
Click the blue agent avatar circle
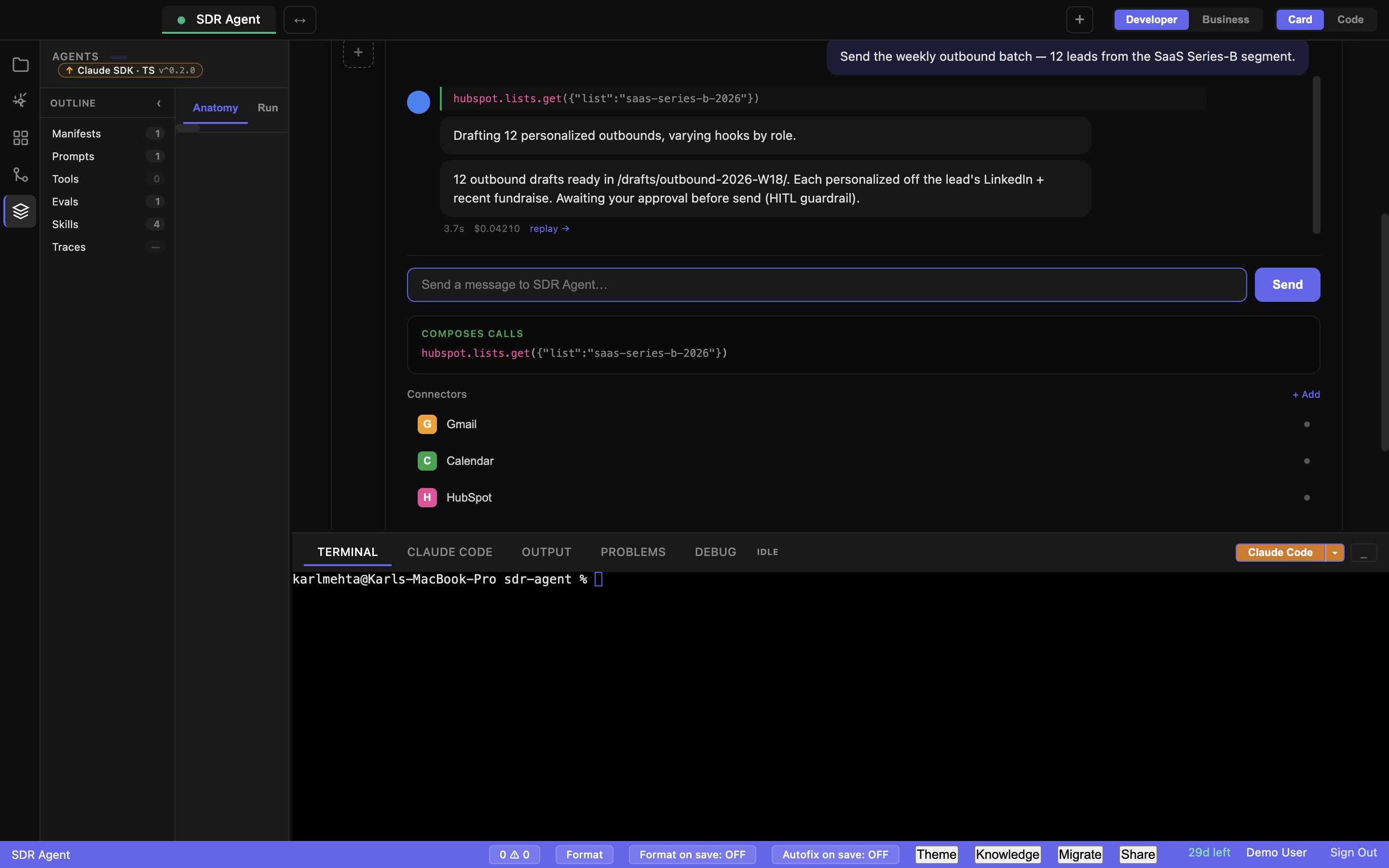419,102
